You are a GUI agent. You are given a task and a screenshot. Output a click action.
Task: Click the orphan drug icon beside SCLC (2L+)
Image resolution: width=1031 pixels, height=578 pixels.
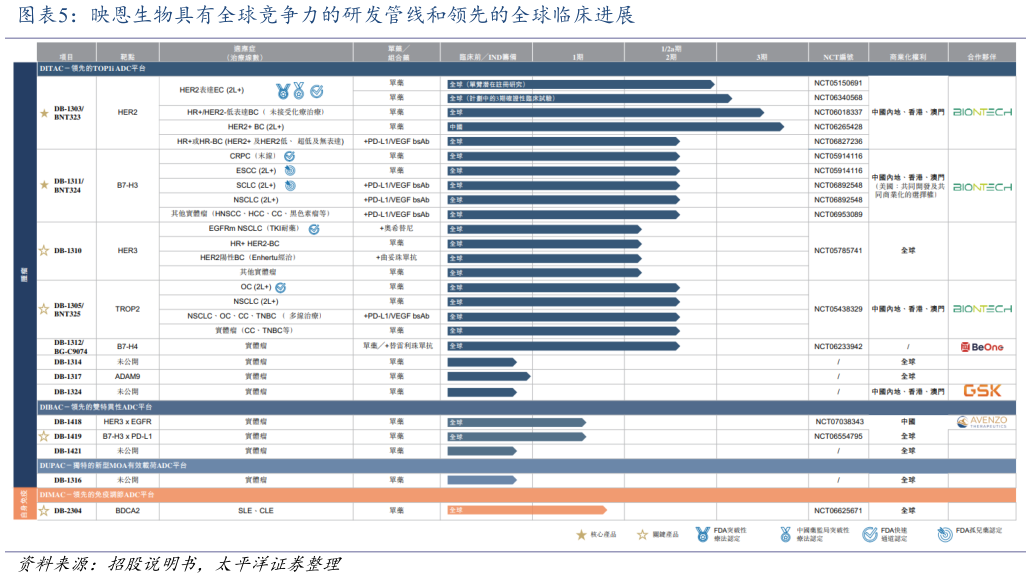click(290, 185)
